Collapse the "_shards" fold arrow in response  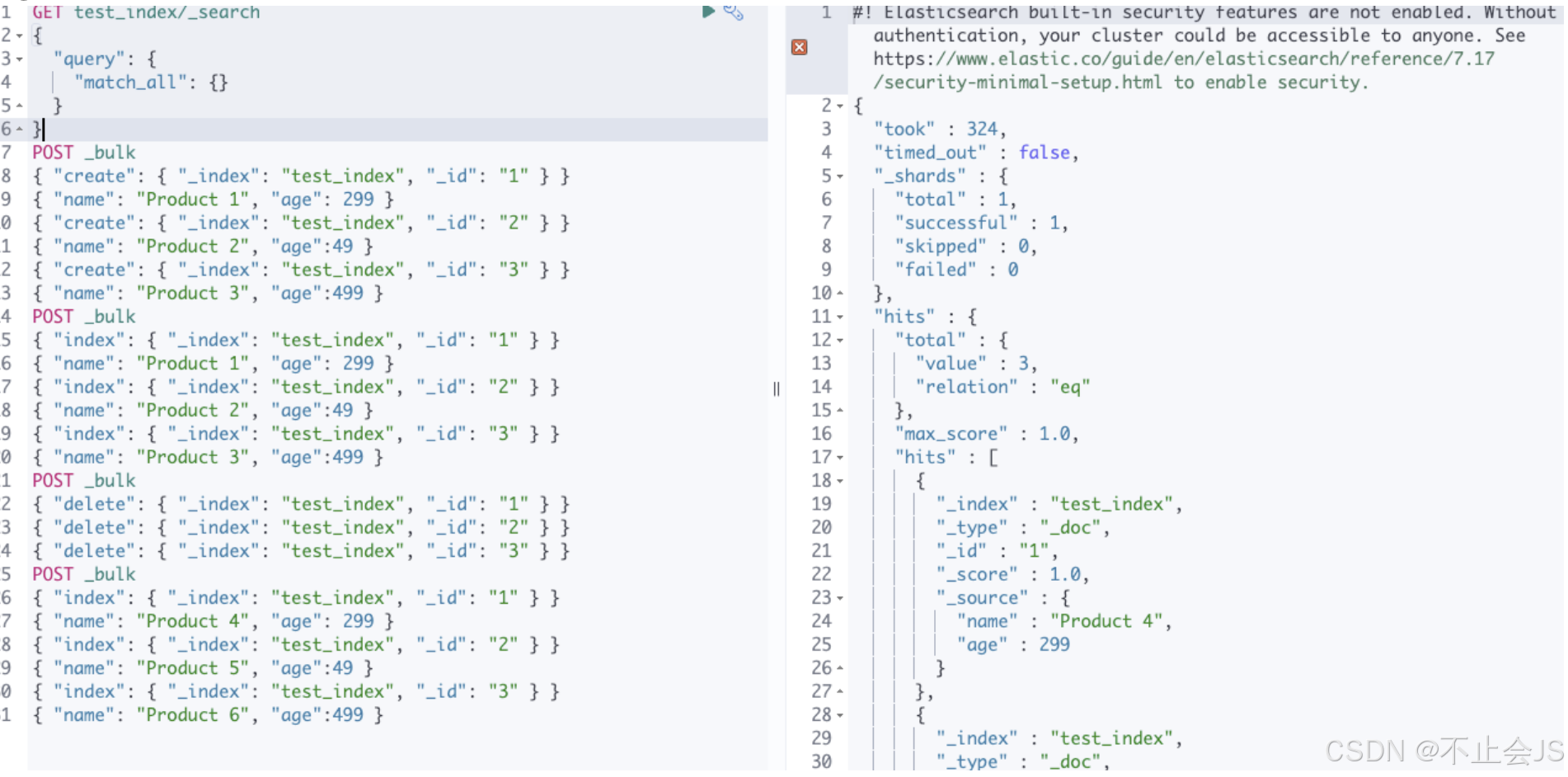point(839,176)
